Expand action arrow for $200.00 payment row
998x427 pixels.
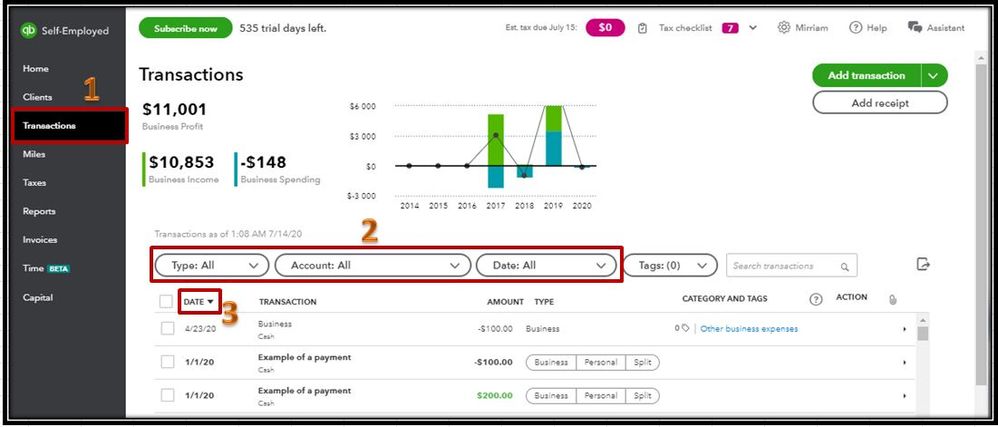904,396
